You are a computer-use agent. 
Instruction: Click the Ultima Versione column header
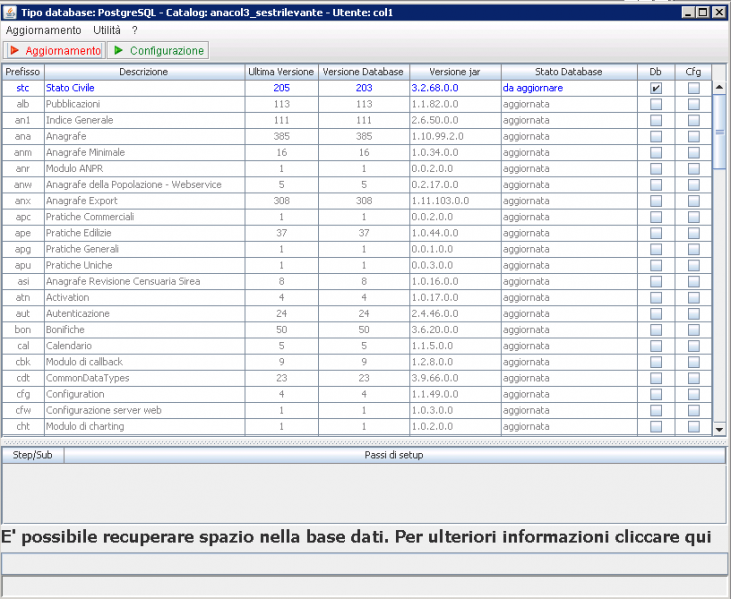(x=281, y=72)
